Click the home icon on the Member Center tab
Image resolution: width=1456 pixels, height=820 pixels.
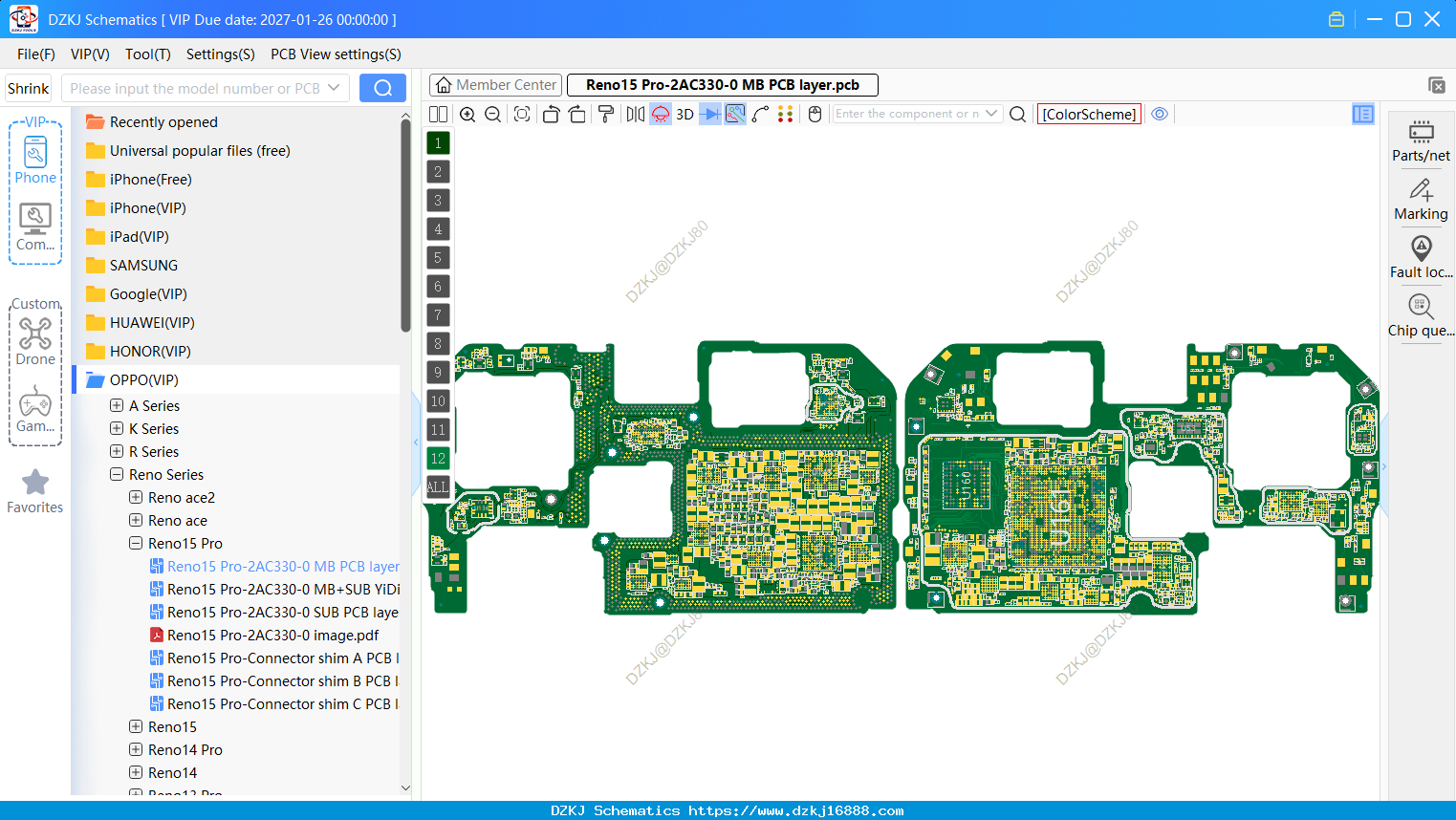[x=444, y=85]
